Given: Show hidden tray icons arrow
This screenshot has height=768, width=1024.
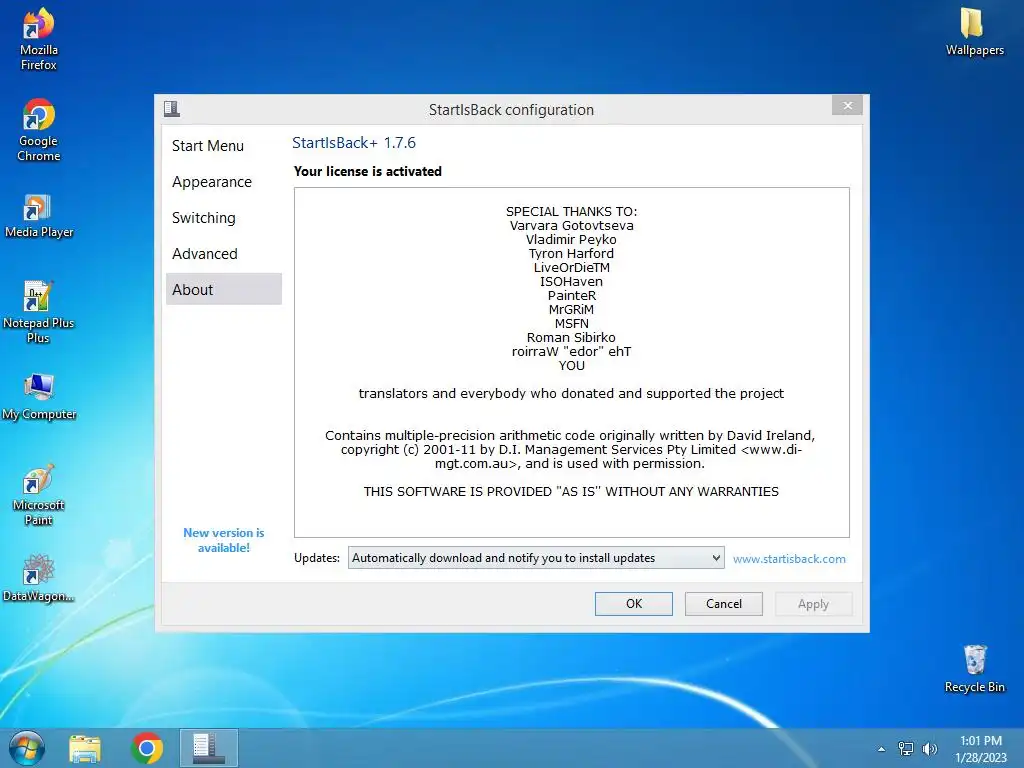Looking at the screenshot, I should (882, 749).
